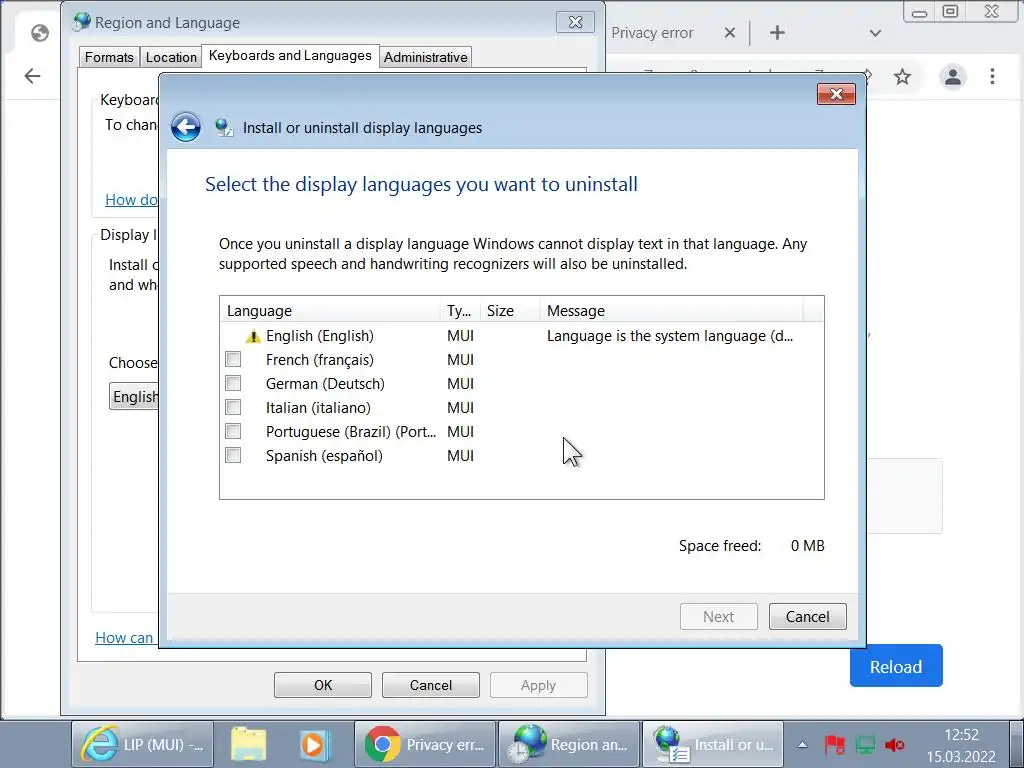
Task: Click muted volume tray icon
Action: point(895,744)
